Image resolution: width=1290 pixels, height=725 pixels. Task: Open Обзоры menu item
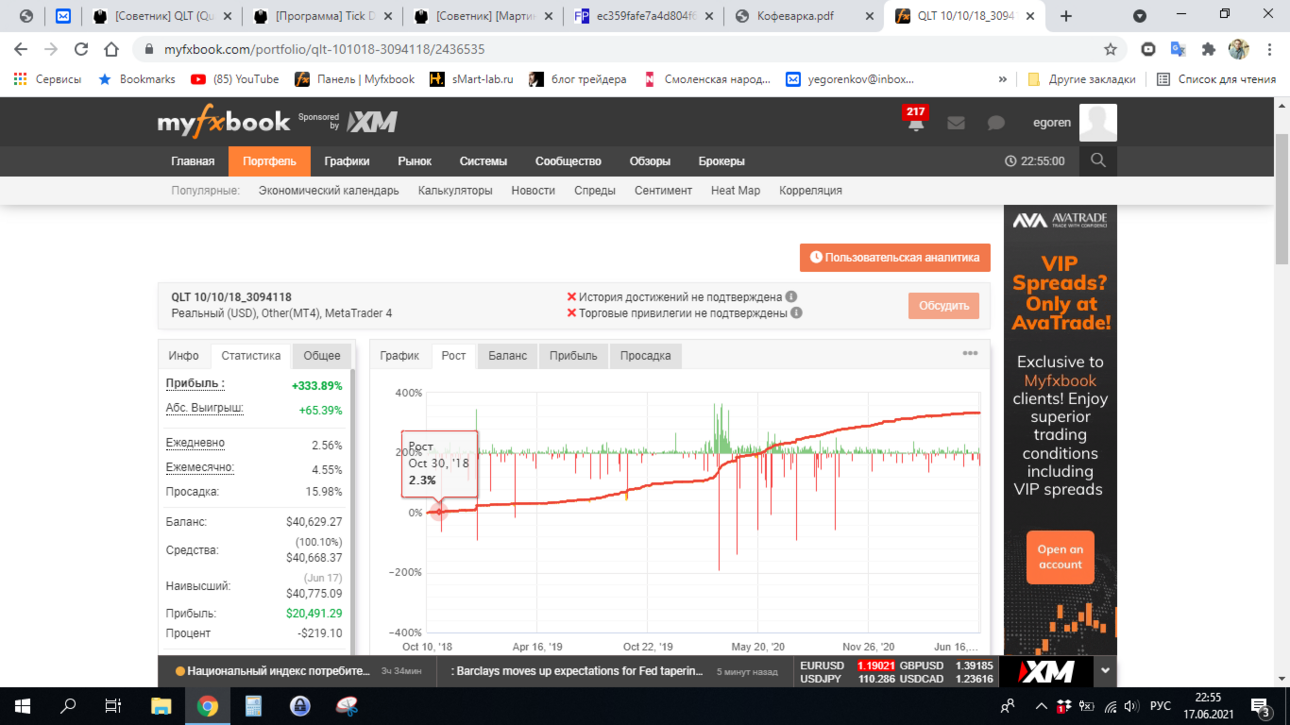(x=649, y=161)
